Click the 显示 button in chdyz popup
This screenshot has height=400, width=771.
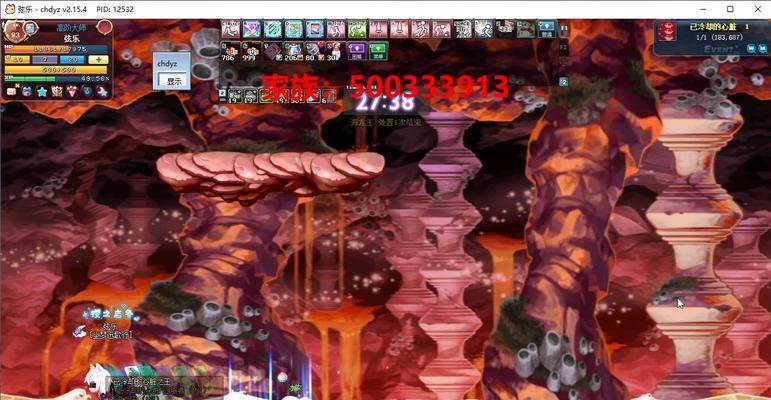[174, 81]
